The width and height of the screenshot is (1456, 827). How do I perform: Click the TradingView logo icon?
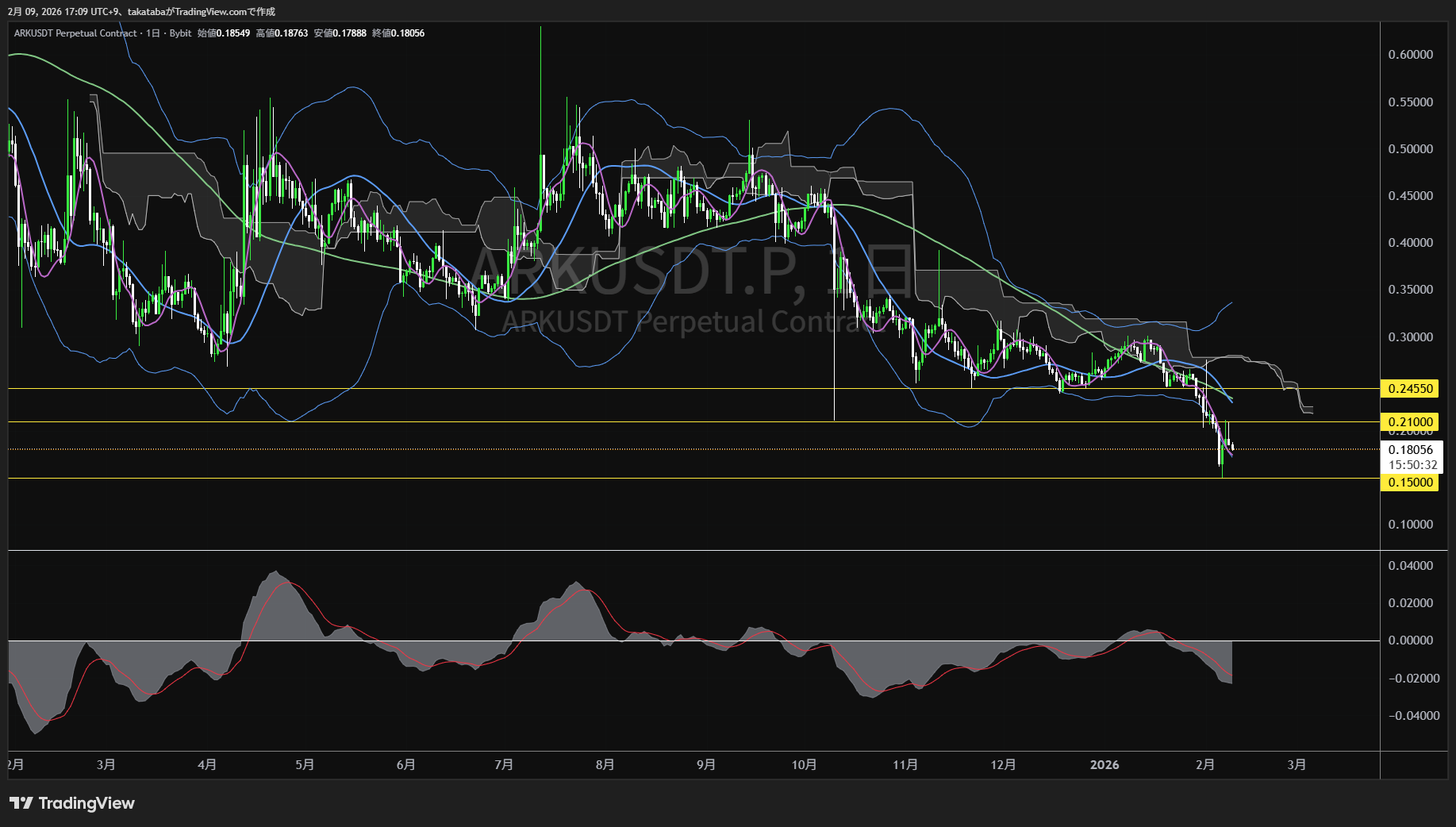(21, 803)
